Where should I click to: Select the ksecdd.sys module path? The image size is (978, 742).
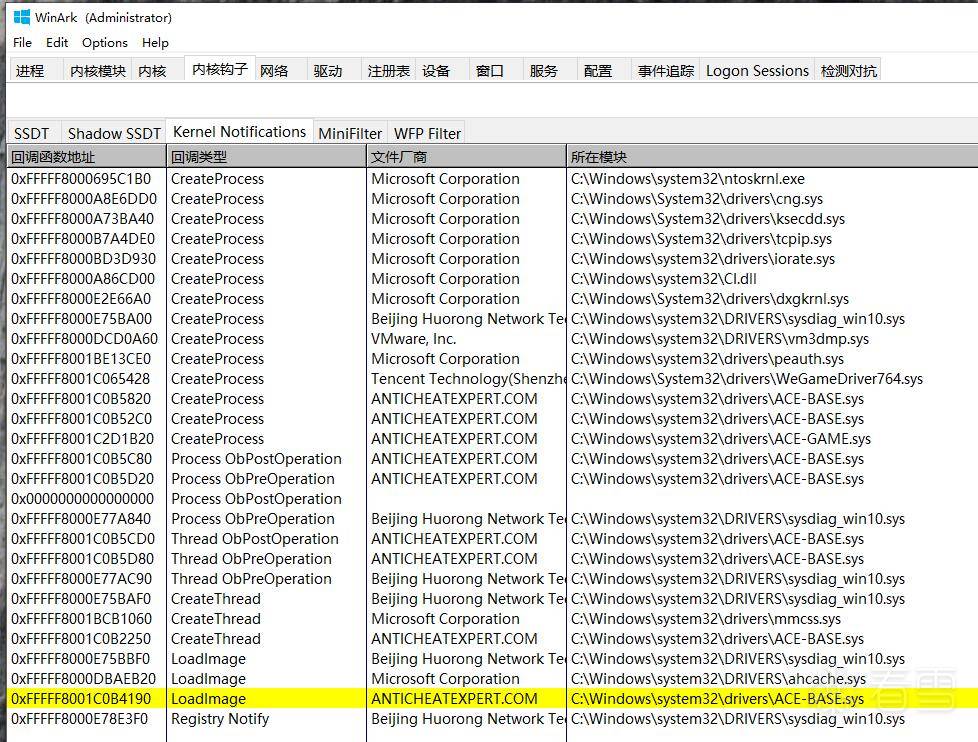(x=708, y=219)
